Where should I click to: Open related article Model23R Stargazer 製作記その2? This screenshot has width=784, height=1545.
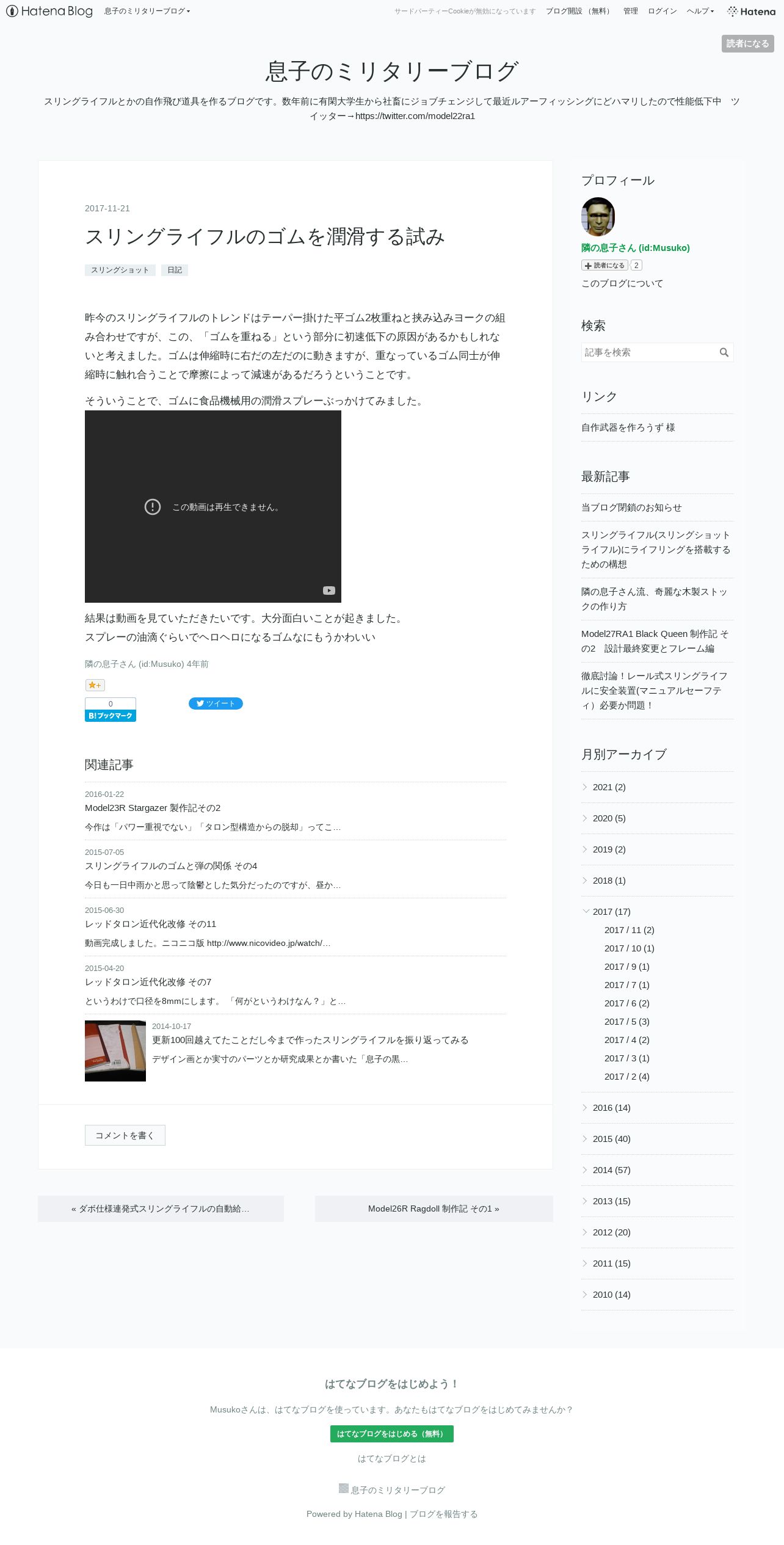tap(153, 808)
